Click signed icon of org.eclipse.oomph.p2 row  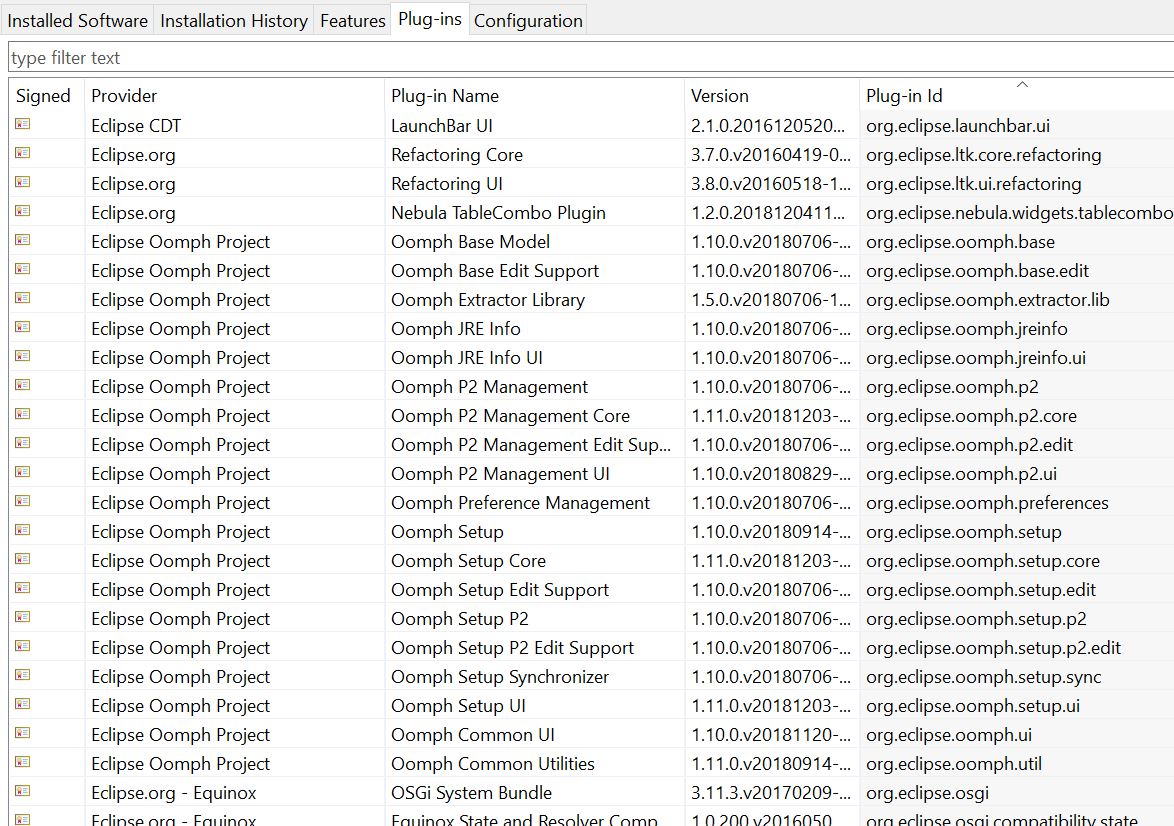[x=22, y=385]
